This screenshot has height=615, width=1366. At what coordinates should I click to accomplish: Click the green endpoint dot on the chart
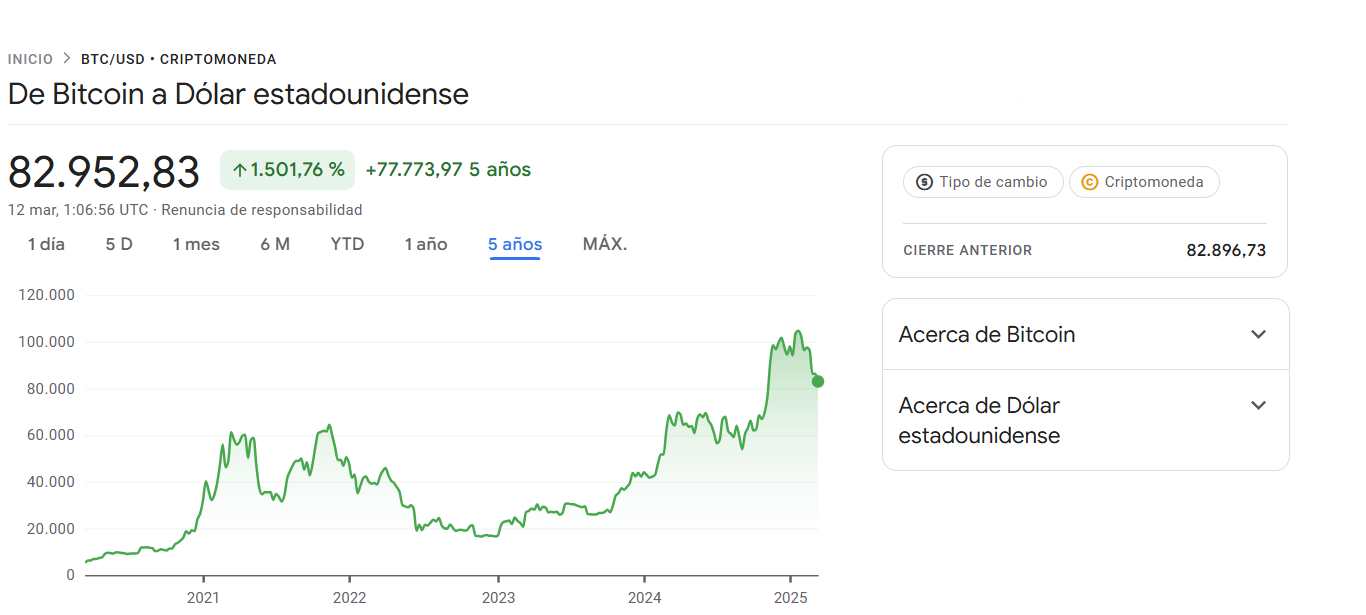[817, 381]
